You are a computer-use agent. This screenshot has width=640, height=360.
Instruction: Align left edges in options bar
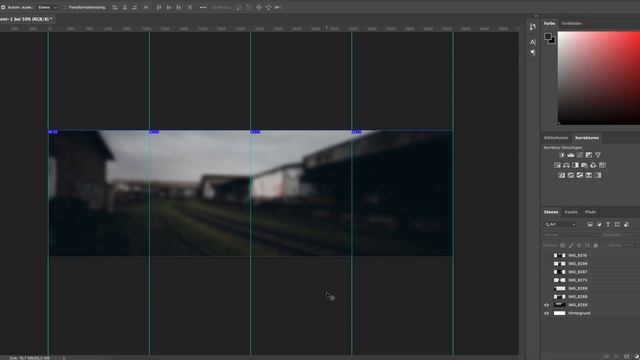click(115, 7)
